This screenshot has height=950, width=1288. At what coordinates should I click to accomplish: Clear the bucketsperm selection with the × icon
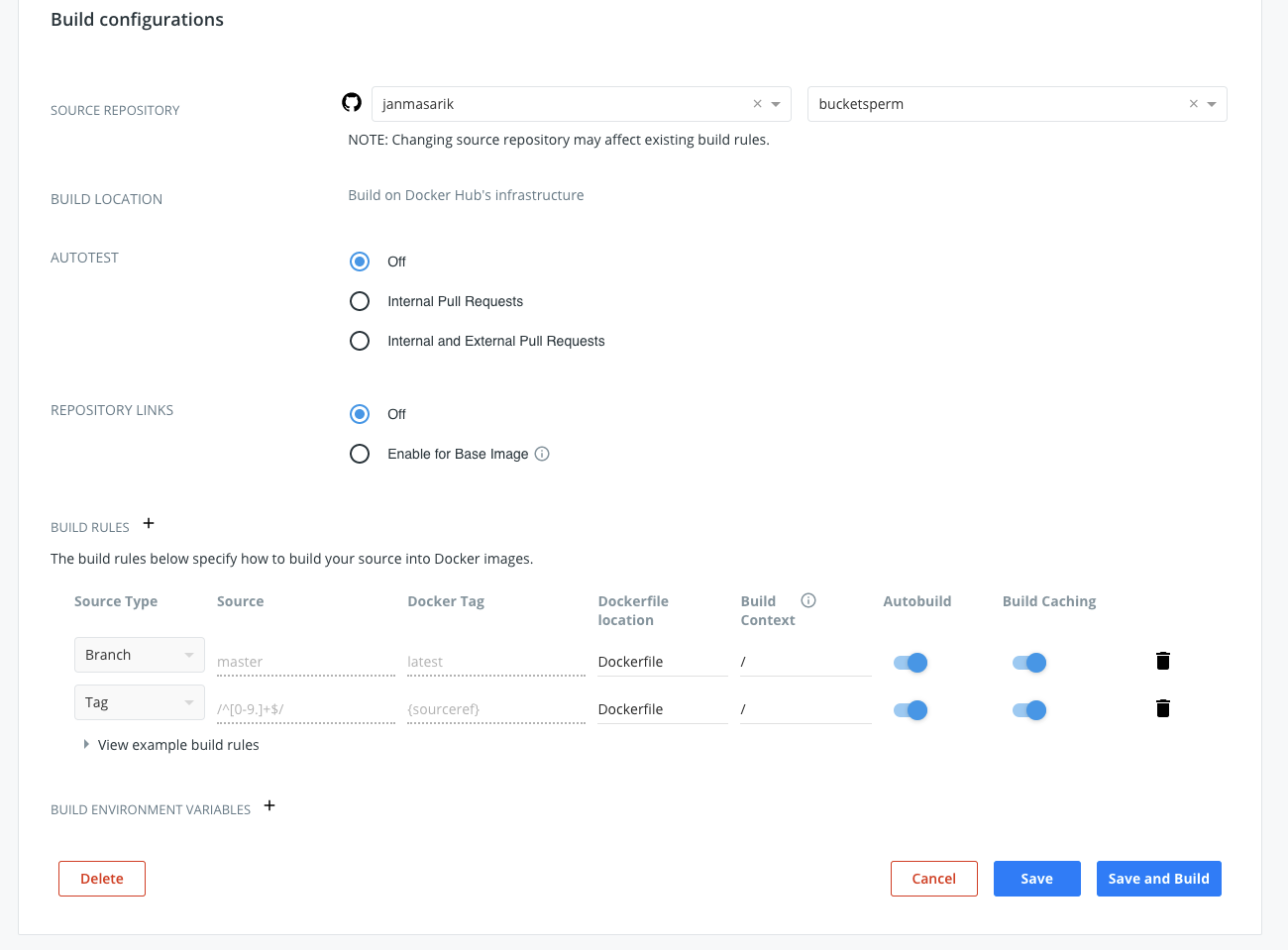point(1193,103)
